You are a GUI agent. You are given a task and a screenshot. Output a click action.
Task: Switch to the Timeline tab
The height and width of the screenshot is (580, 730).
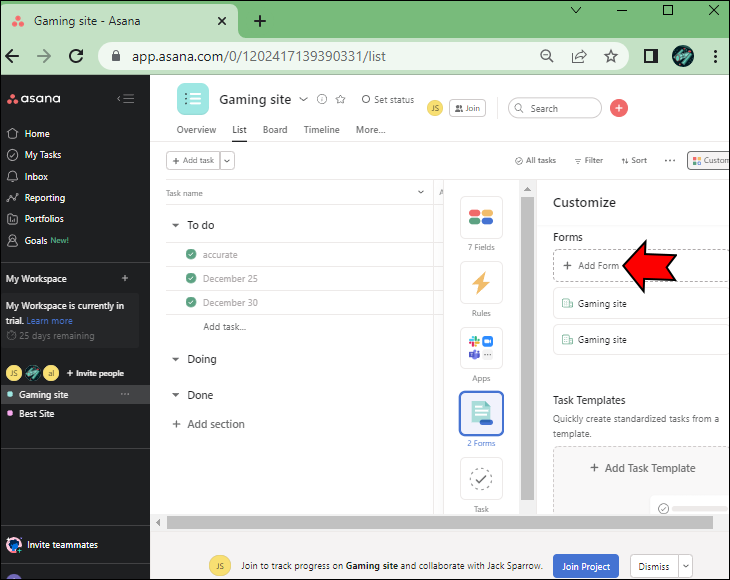tap(321, 130)
